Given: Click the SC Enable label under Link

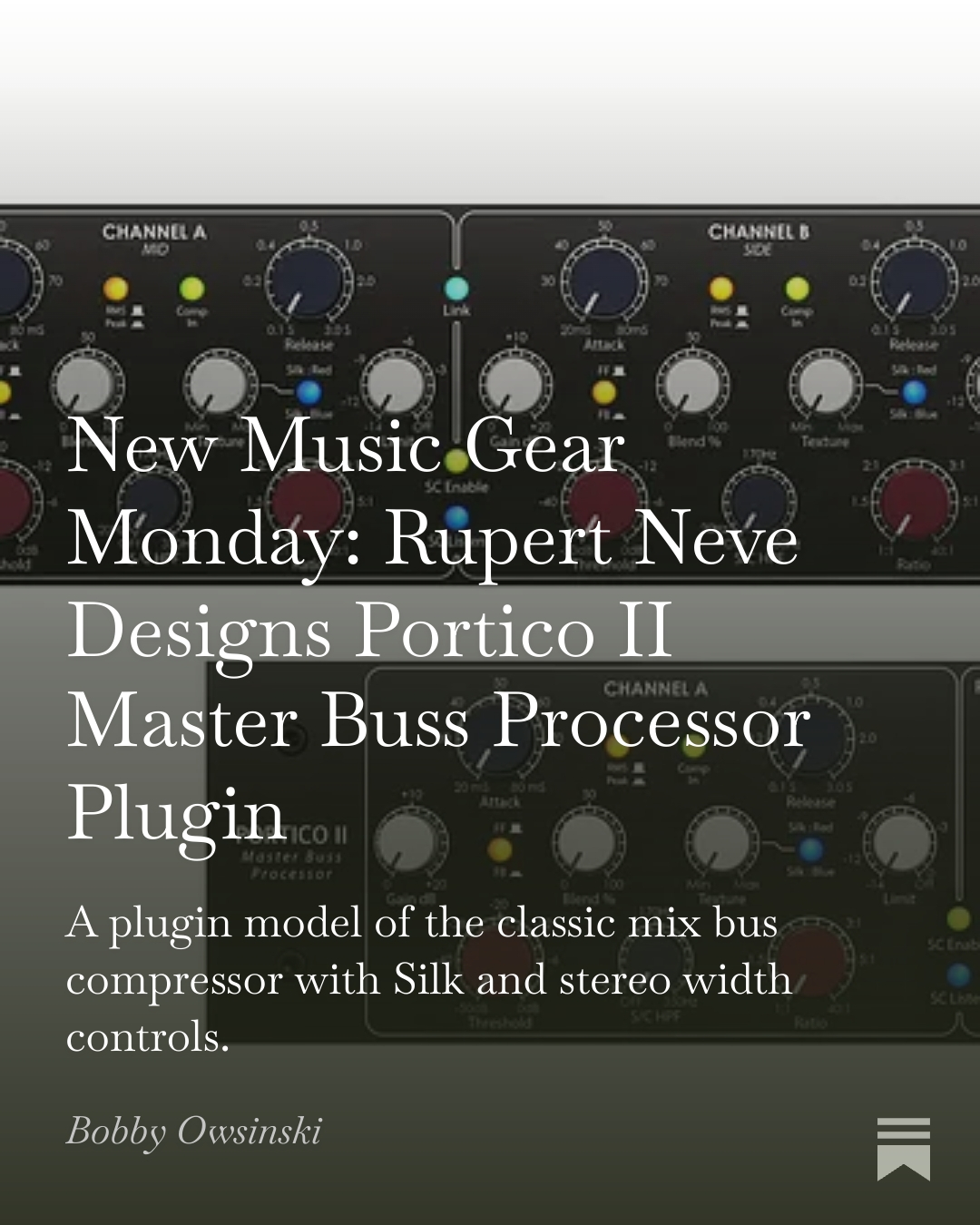Looking at the screenshot, I should pos(456,487).
